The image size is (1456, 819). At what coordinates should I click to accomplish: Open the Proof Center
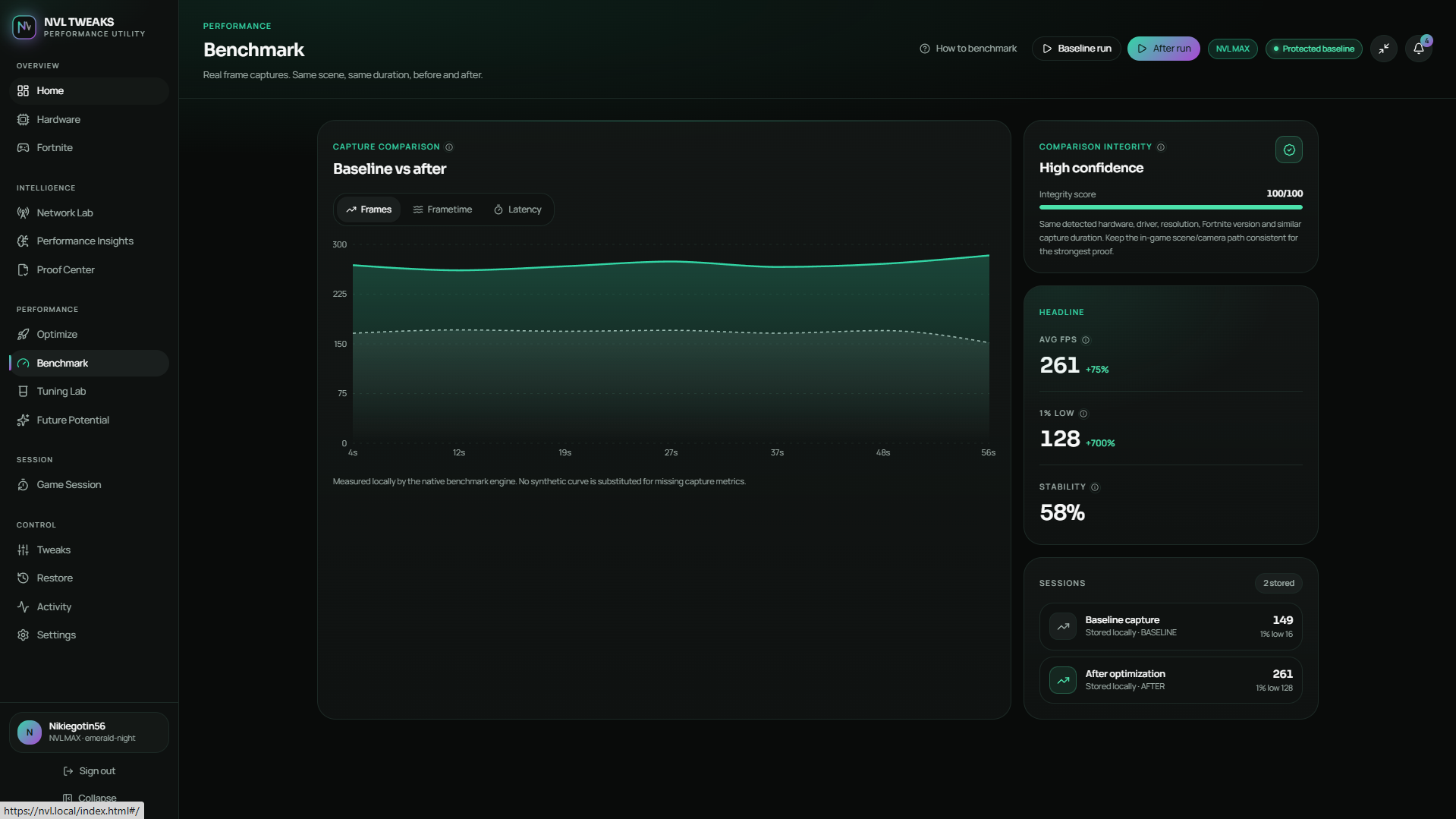pos(89,270)
